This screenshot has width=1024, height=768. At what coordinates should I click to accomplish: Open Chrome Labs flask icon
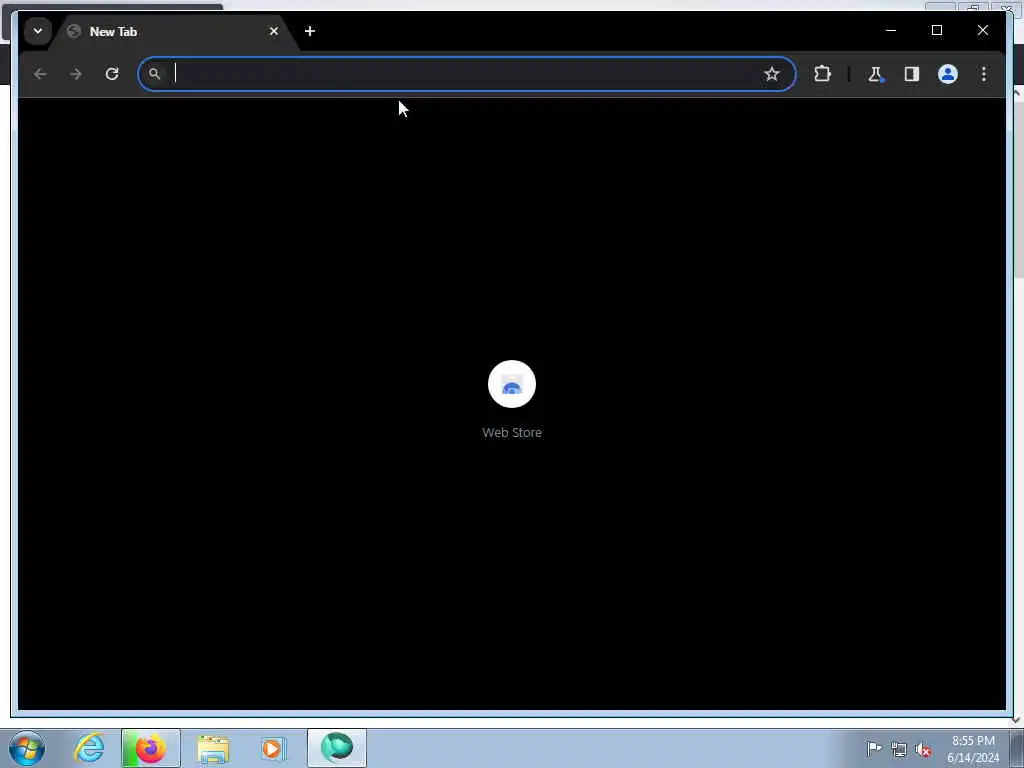click(875, 74)
